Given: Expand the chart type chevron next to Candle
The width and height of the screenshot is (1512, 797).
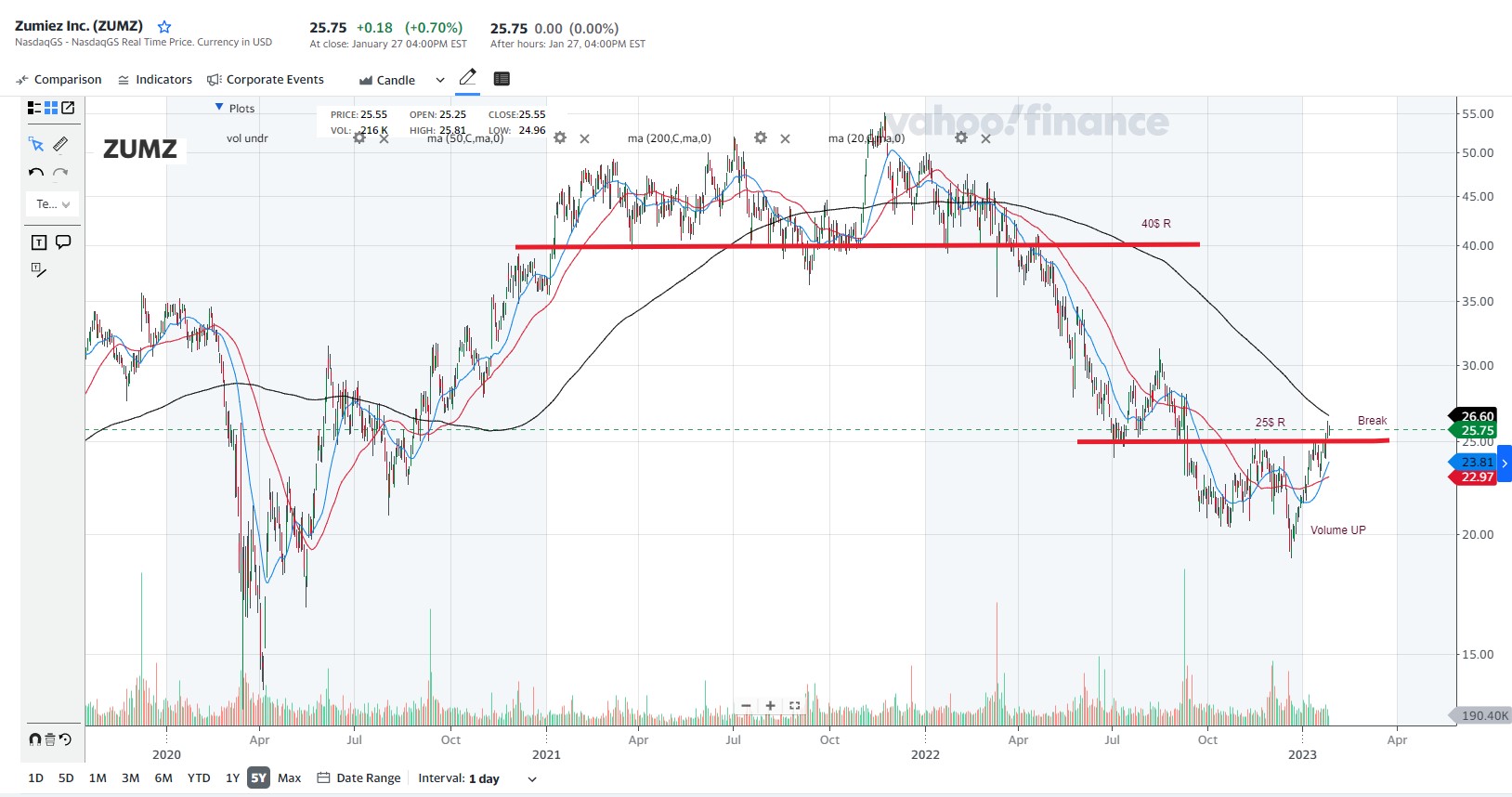Looking at the screenshot, I should coord(440,80).
